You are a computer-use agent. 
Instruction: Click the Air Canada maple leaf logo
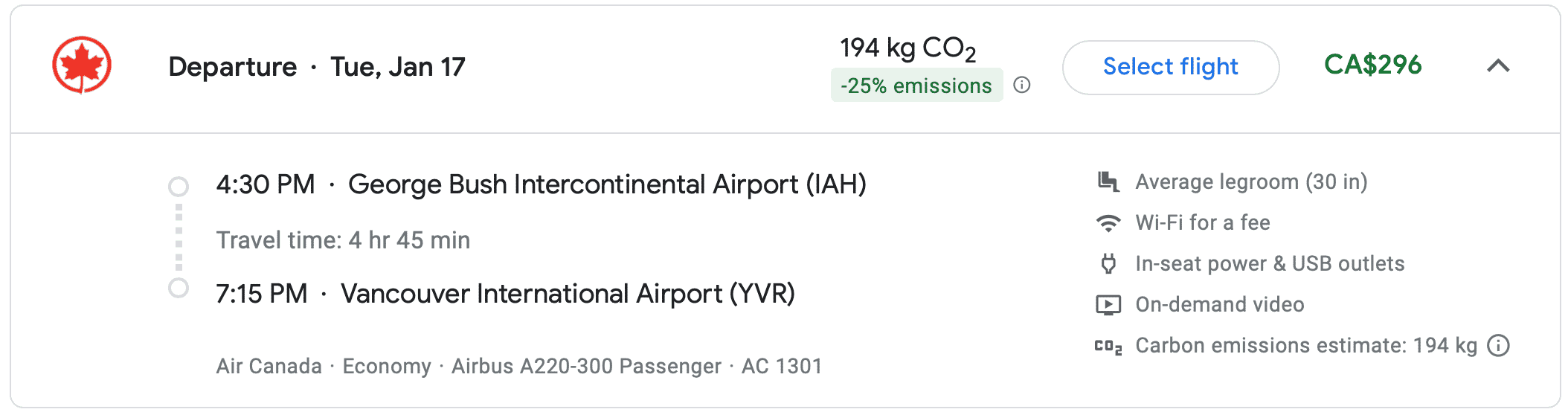coord(82,65)
